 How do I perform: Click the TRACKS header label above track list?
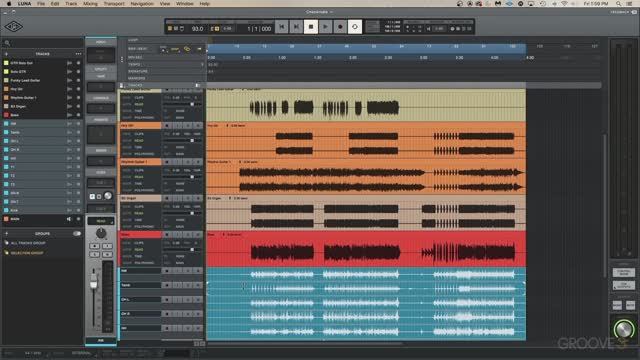pos(42,54)
